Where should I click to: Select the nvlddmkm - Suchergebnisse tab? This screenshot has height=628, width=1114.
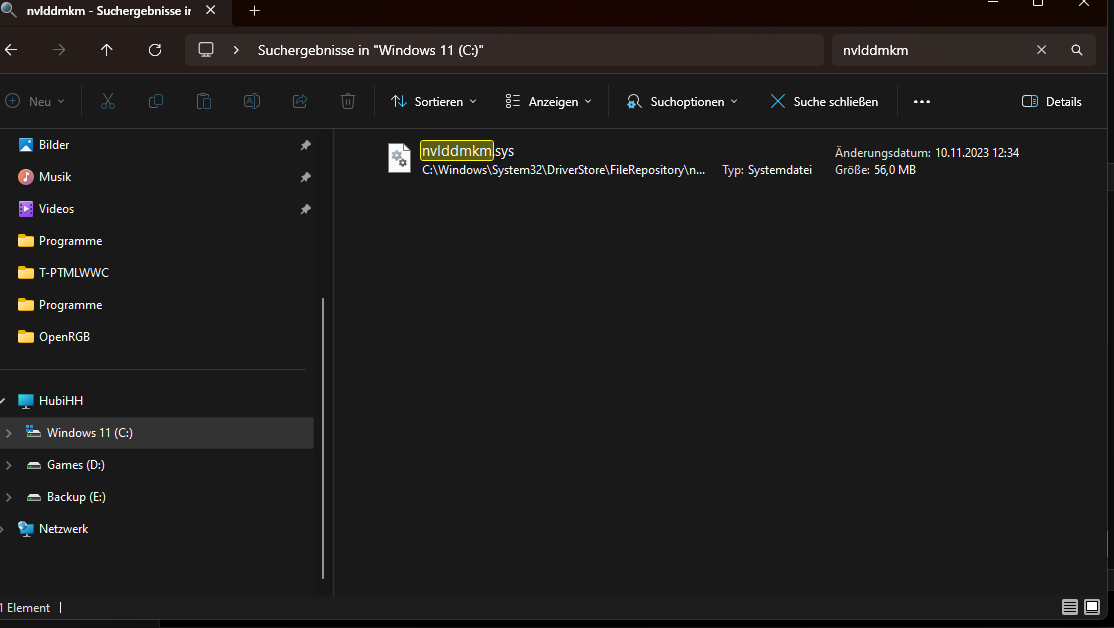[x=107, y=11]
